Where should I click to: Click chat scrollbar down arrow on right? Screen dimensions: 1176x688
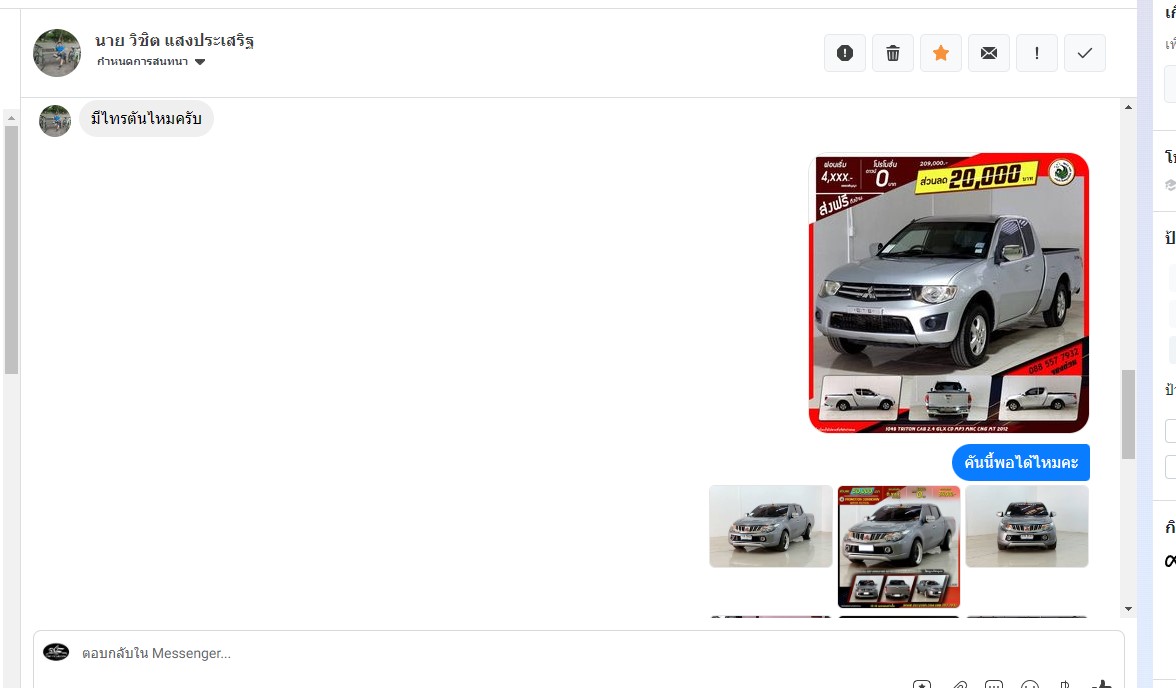(1128, 609)
